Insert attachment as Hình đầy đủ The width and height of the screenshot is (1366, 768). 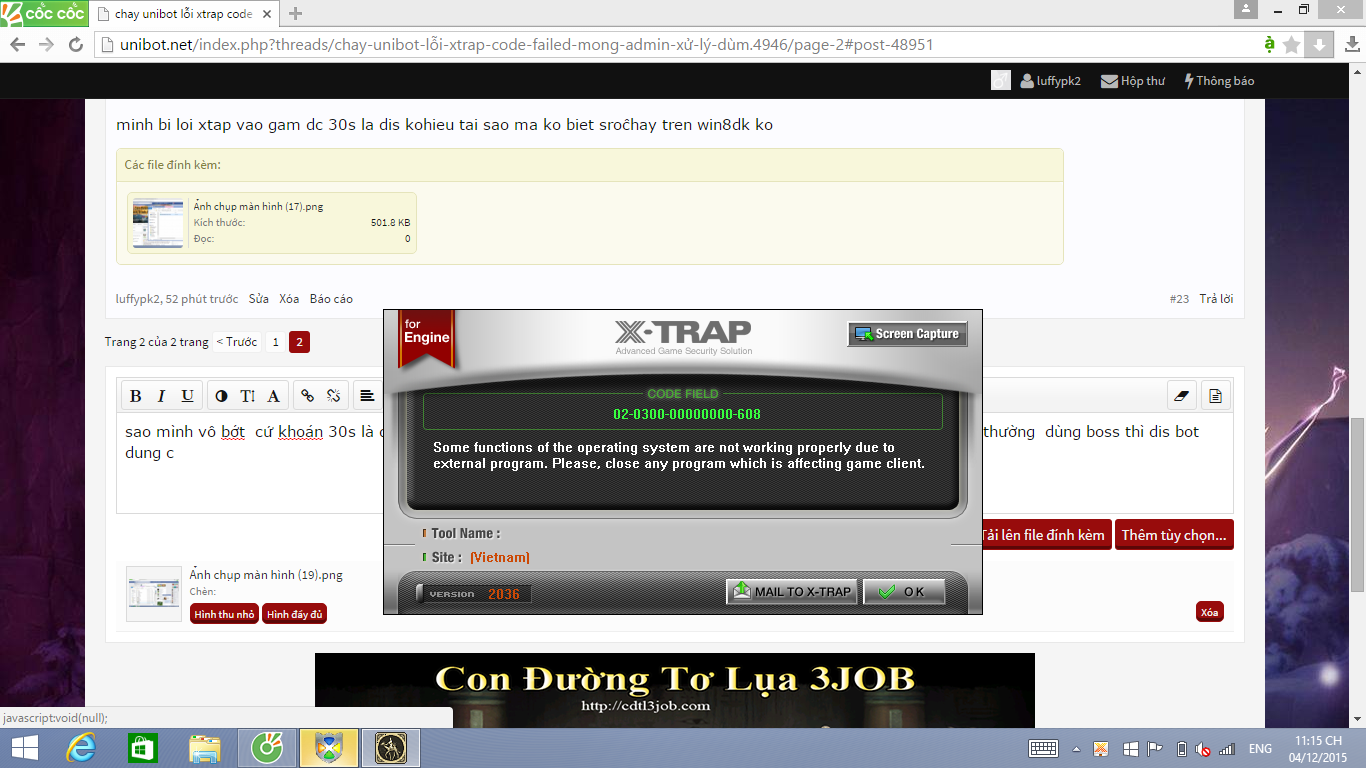pyautogui.click(x=295, y=614)
